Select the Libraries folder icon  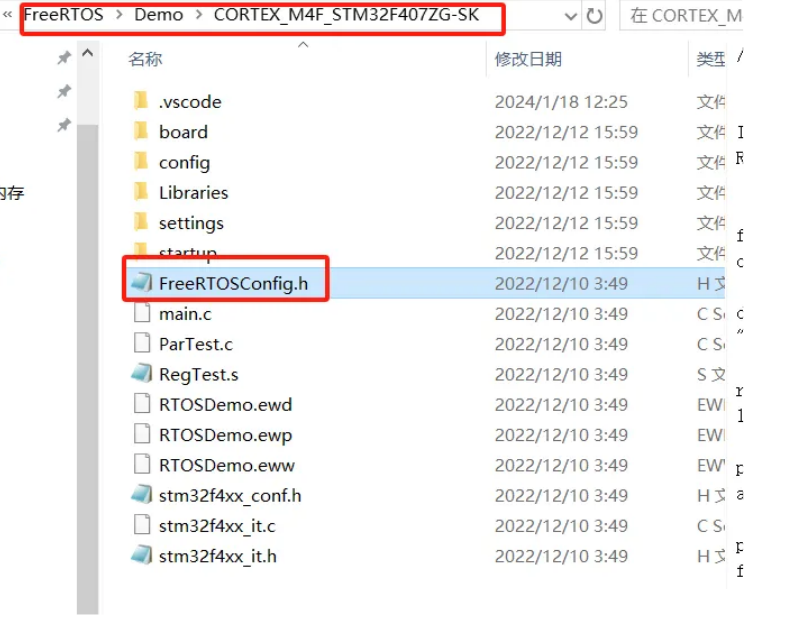[141, 192]
